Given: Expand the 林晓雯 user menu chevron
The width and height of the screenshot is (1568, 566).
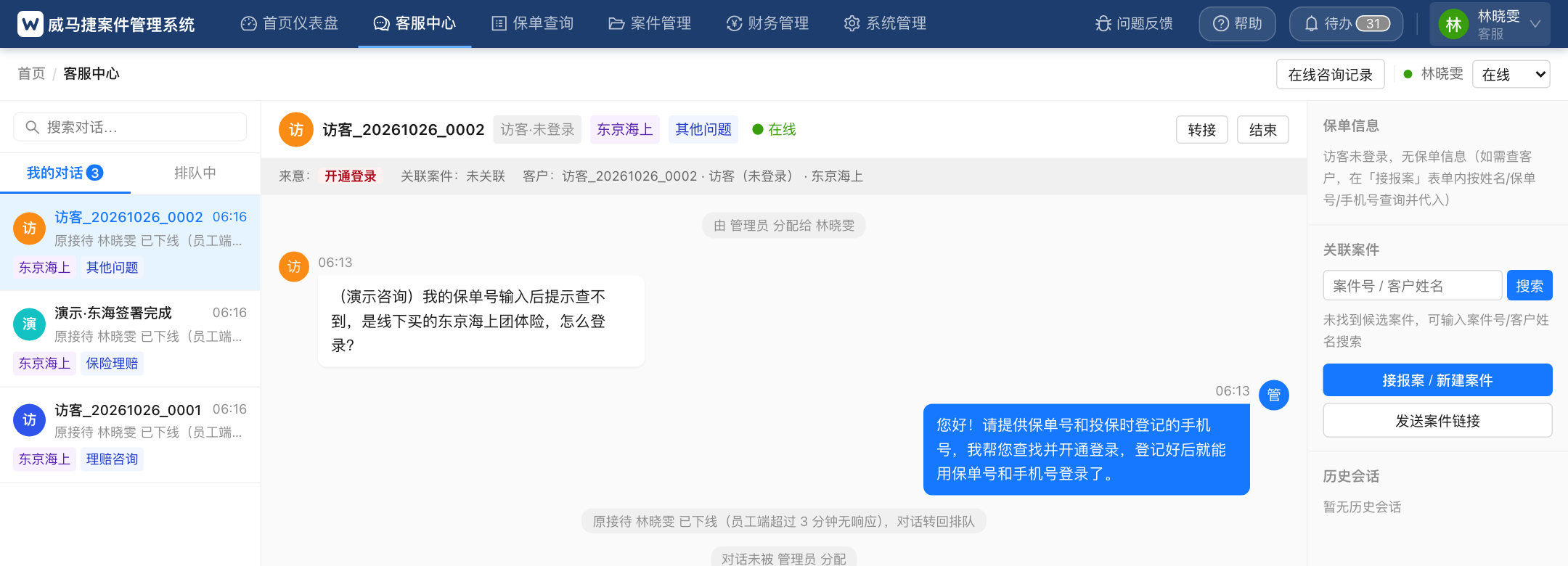Looking at the screenshot, I should [x=1535, y=24].
